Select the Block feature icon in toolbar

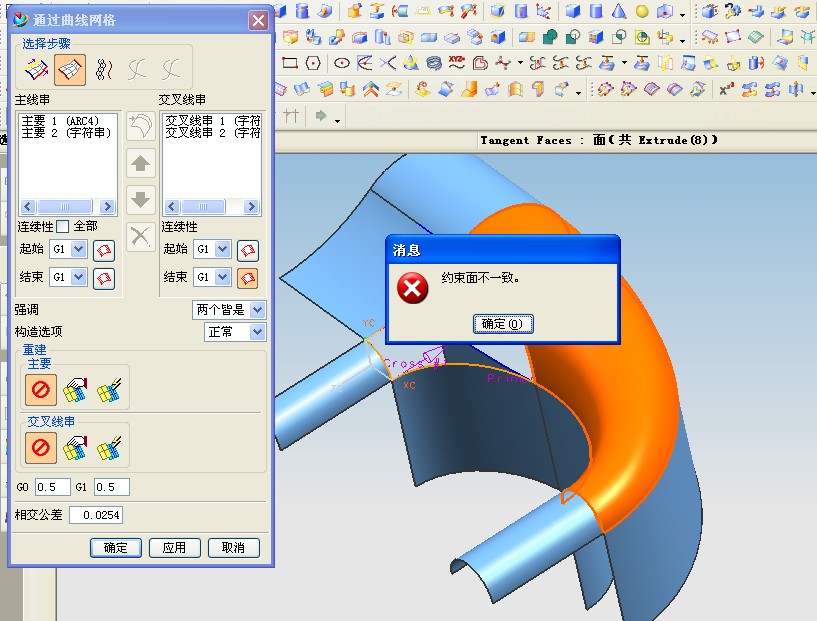pyautogui.click(x=573, y=10)
